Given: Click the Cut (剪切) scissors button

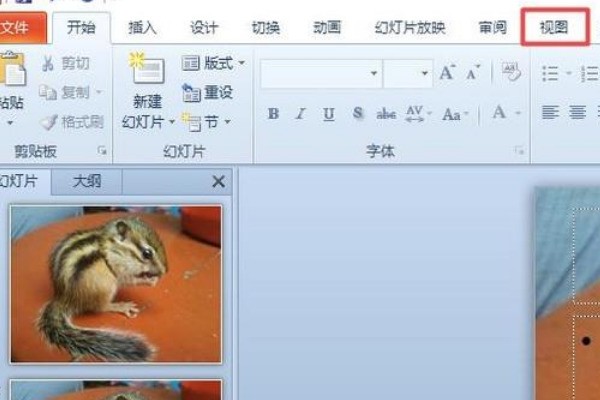Looking at the screenshot, I should 67,64.
